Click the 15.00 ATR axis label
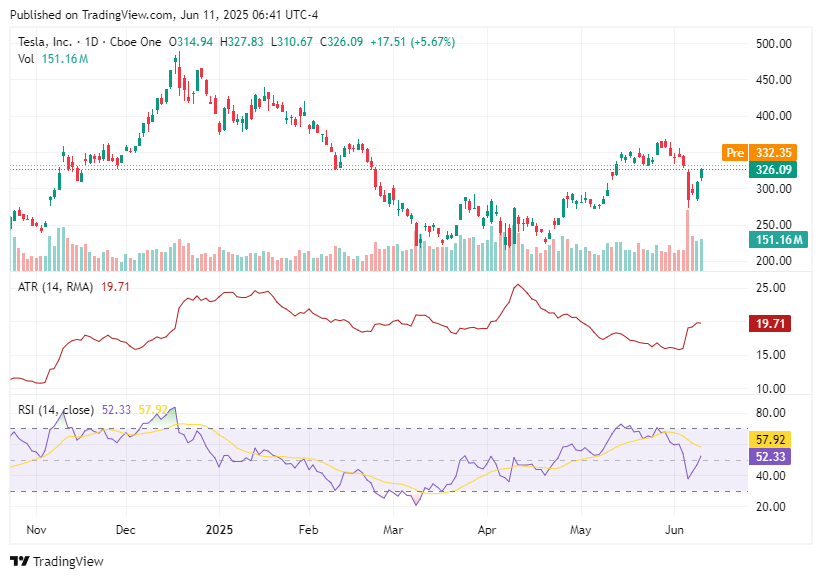This screenshot has height=579, width=822. (x=771, y=355)
